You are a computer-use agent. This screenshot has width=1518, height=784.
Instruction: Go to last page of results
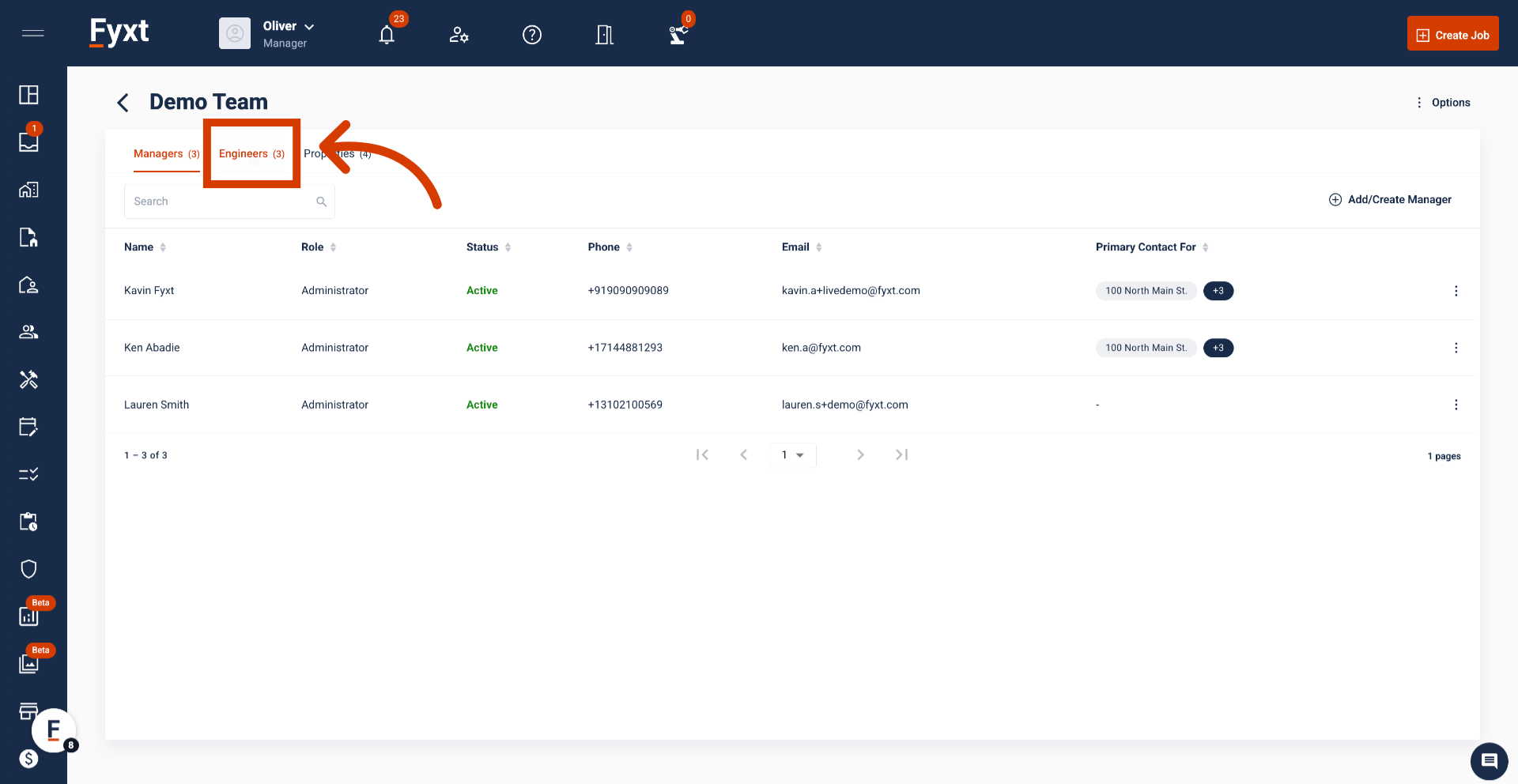(901, 454)
